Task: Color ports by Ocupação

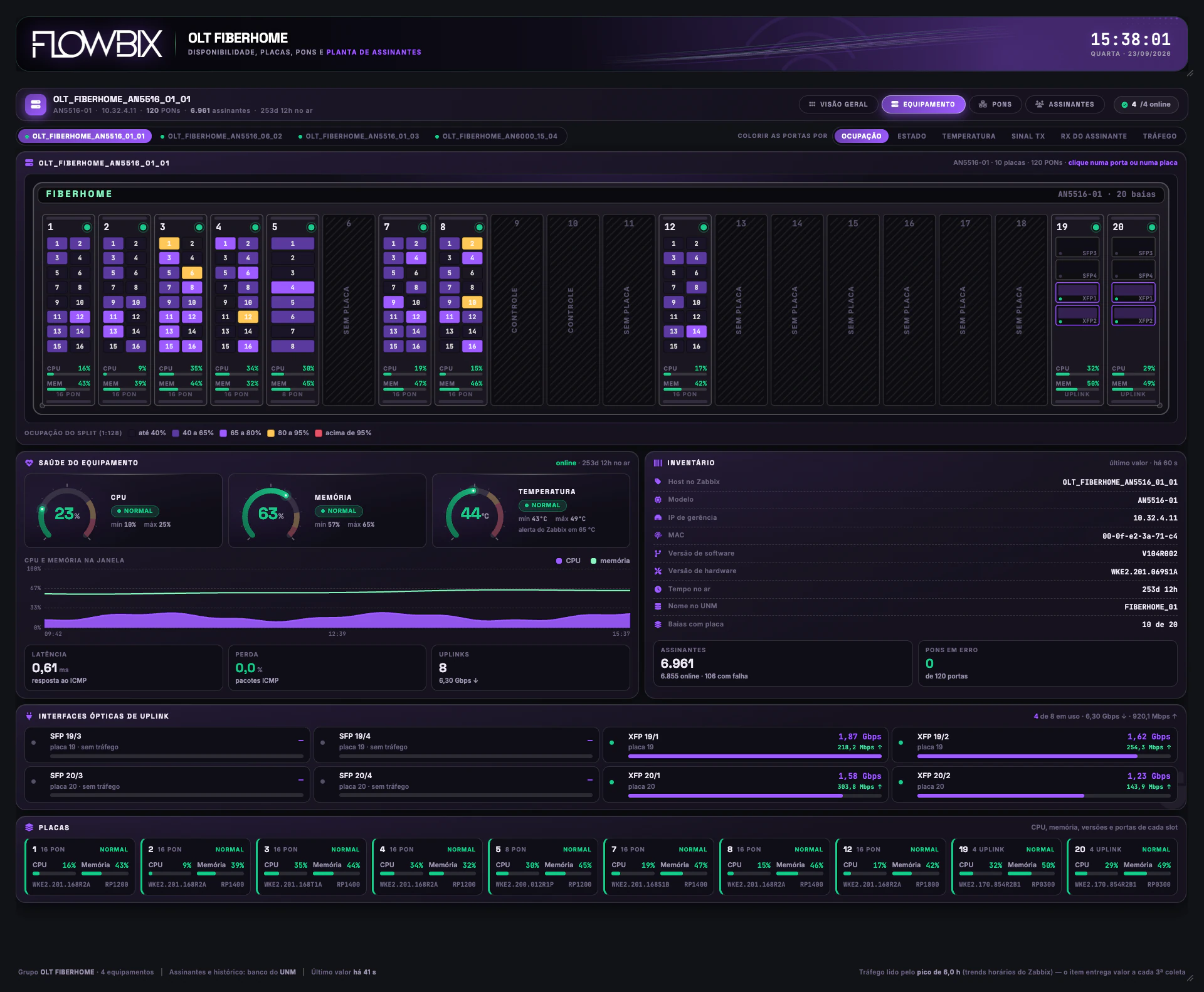Action: 861,136
